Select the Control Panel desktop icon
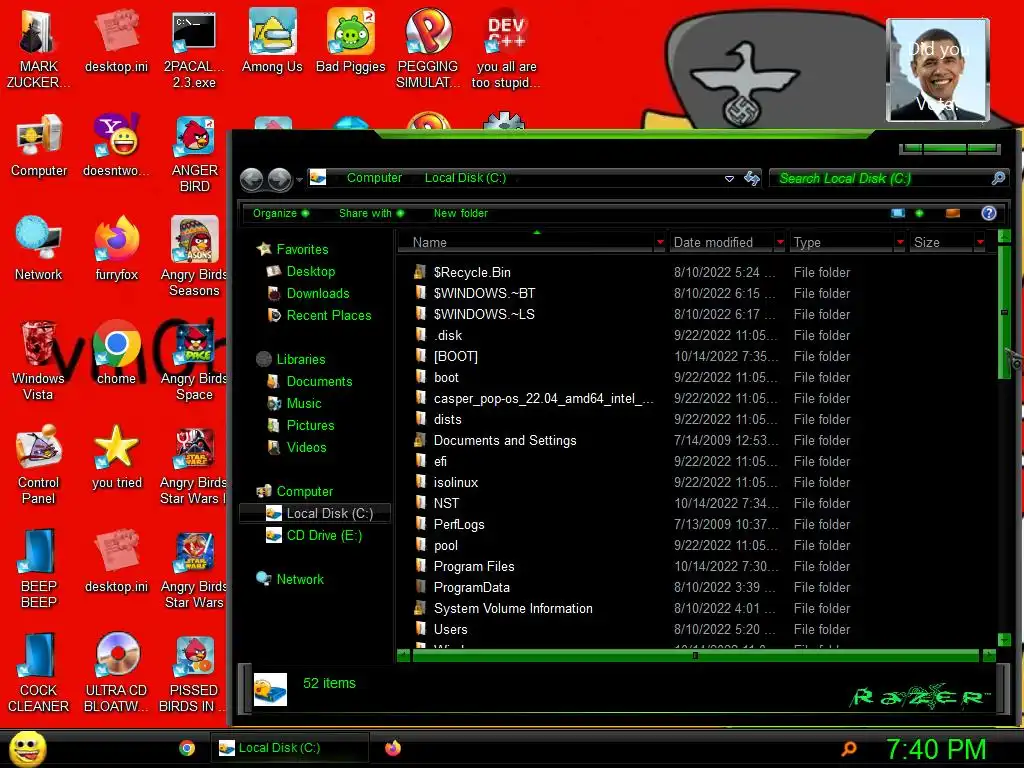 click(39, 464)
